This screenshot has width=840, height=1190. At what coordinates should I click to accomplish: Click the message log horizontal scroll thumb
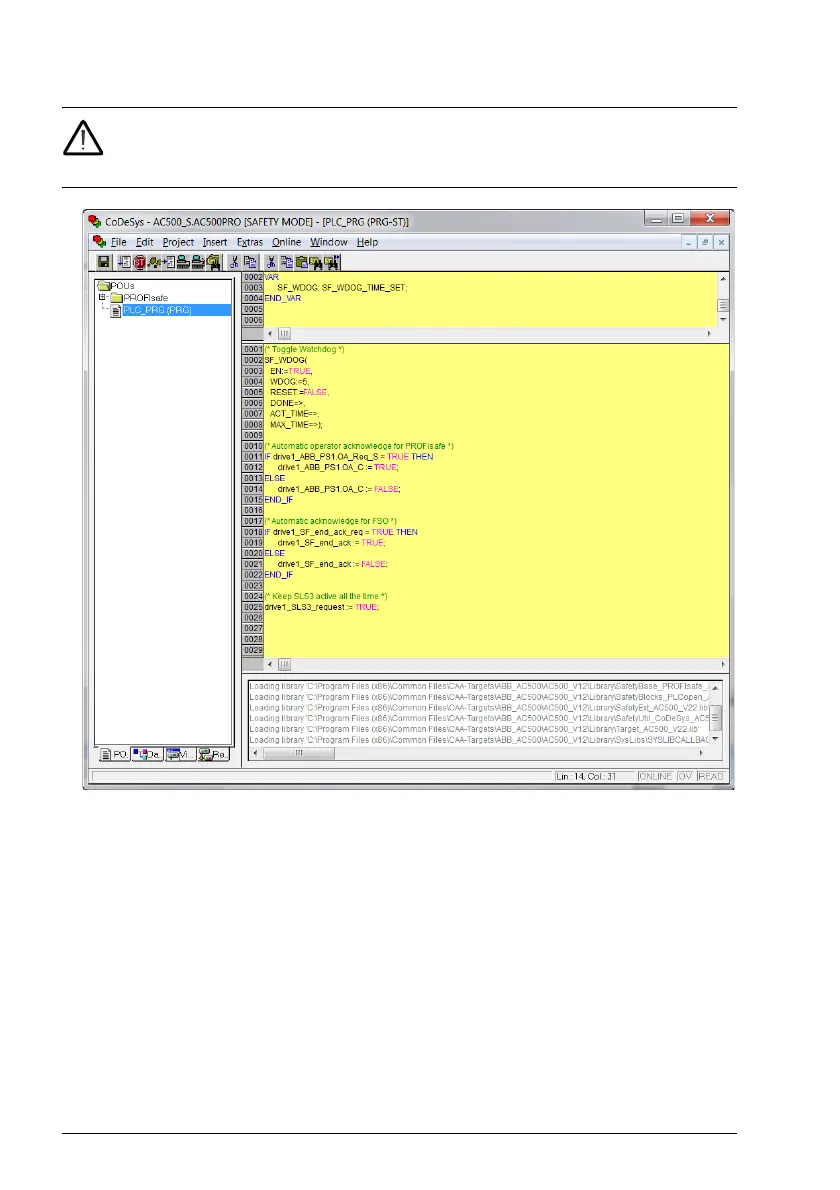[299, 753]
